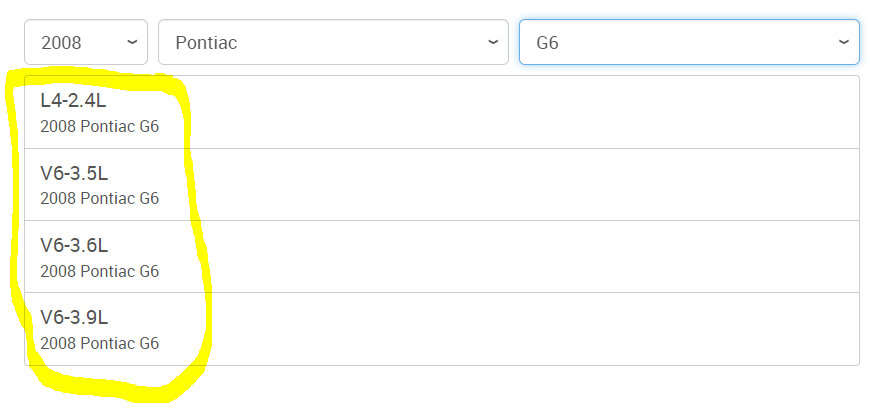Image resolution: width=870 pixels, height=408 pixels.
Task: Choose the V6-3.5L engine option
Action: point(441,185)
